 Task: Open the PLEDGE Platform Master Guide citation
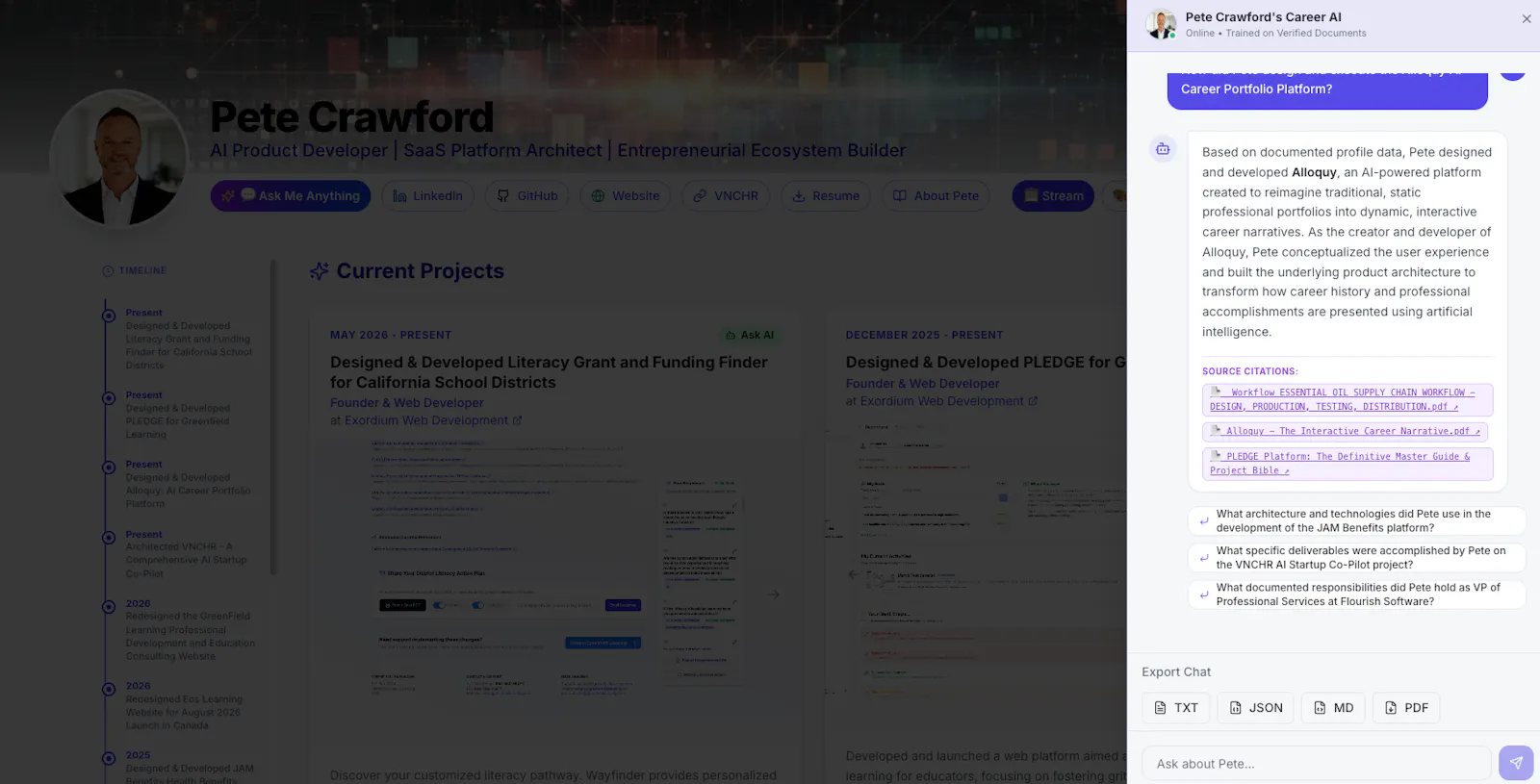[x=1347, y=464]
